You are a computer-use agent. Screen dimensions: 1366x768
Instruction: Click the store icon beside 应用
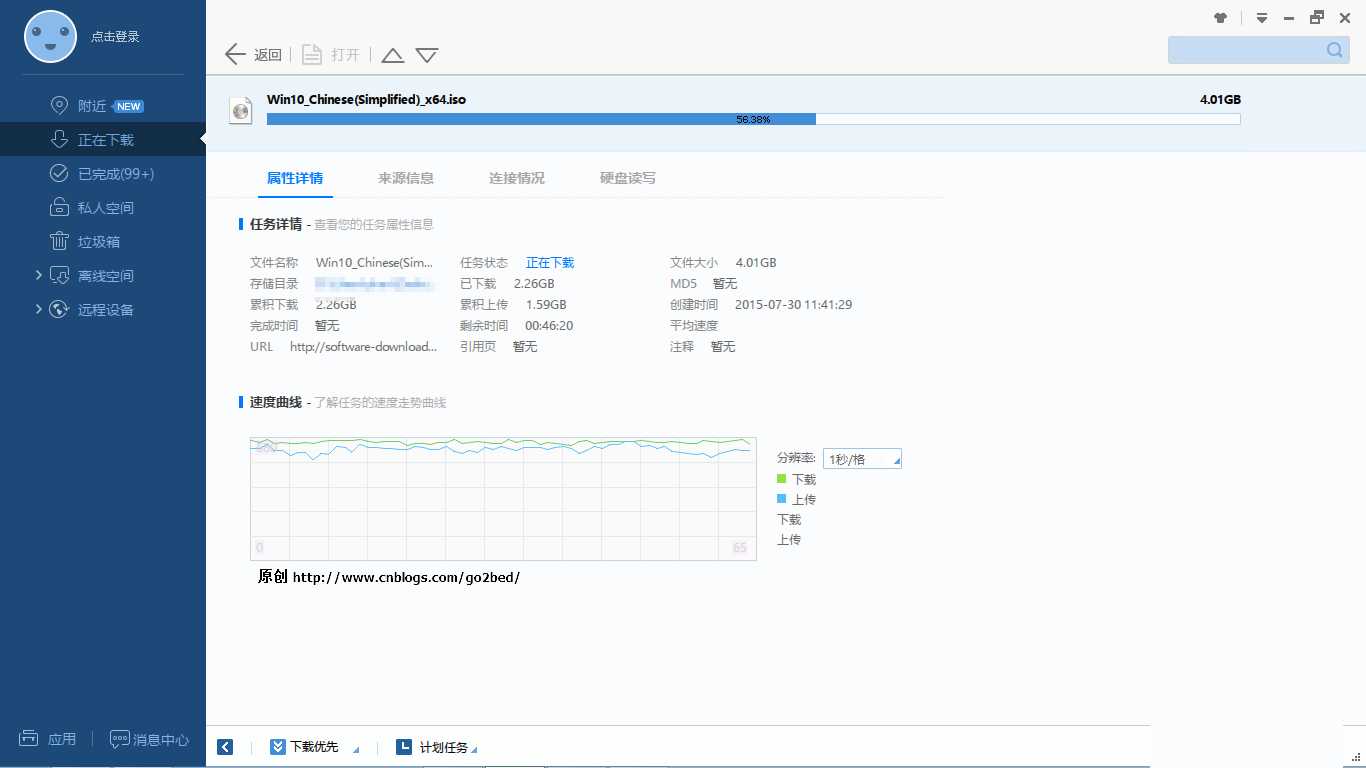(29, 739)
